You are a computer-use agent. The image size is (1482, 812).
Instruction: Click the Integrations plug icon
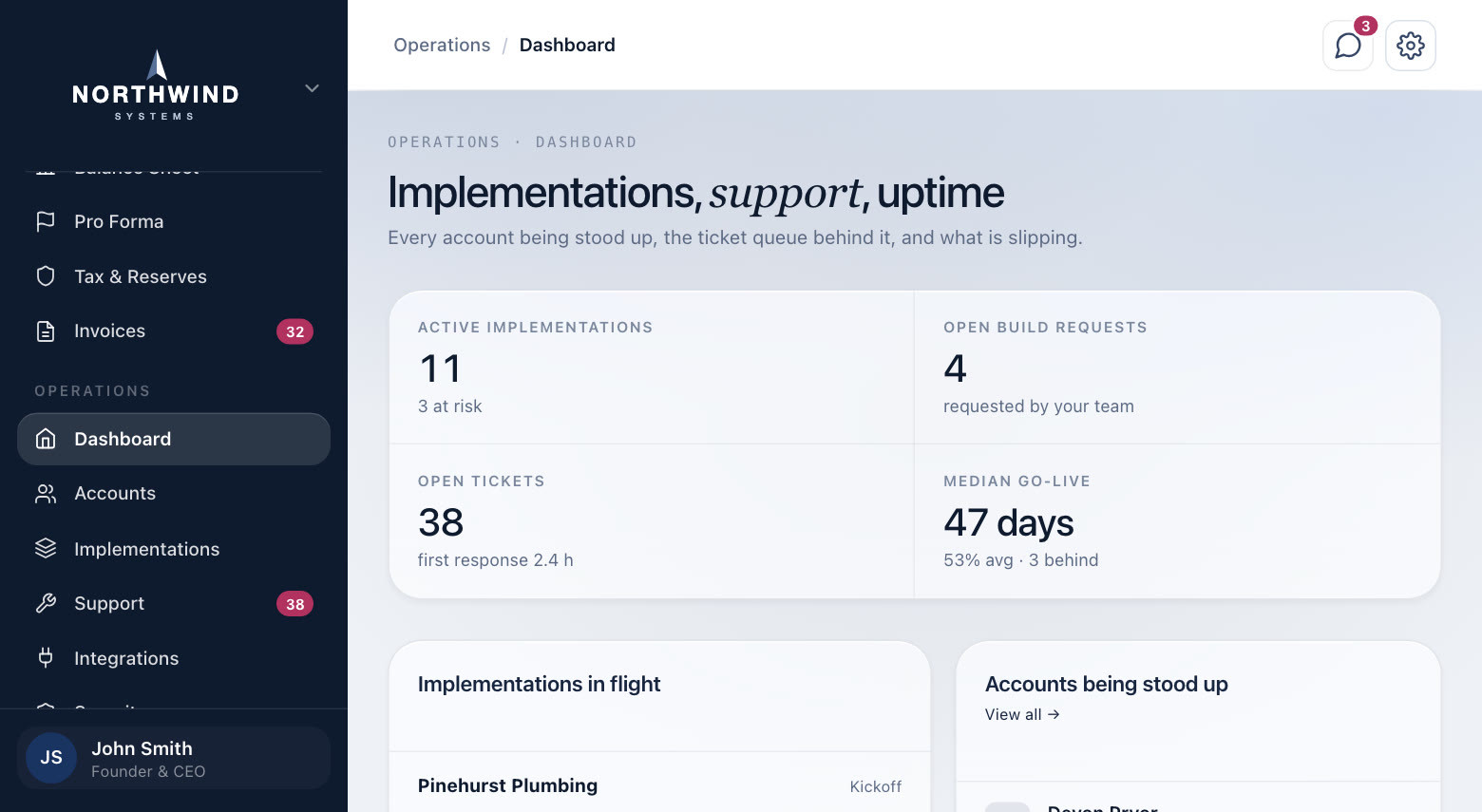[46, 658]
